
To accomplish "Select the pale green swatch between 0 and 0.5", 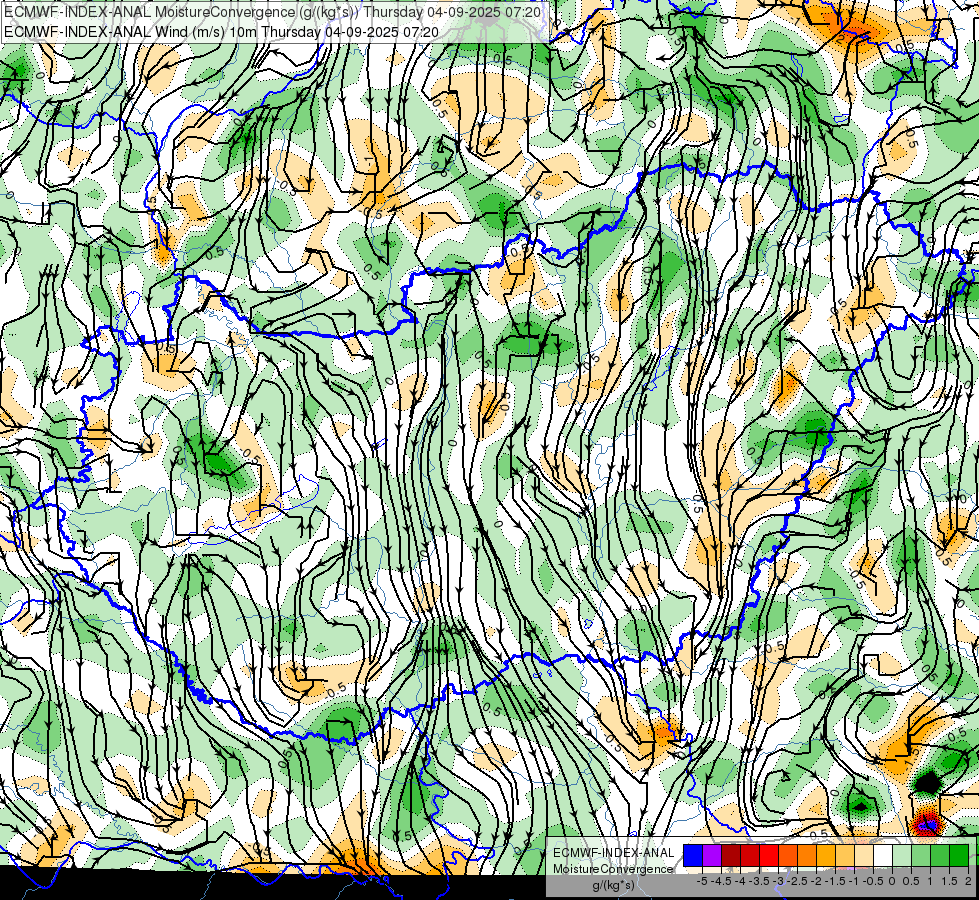I will (902, 856).
